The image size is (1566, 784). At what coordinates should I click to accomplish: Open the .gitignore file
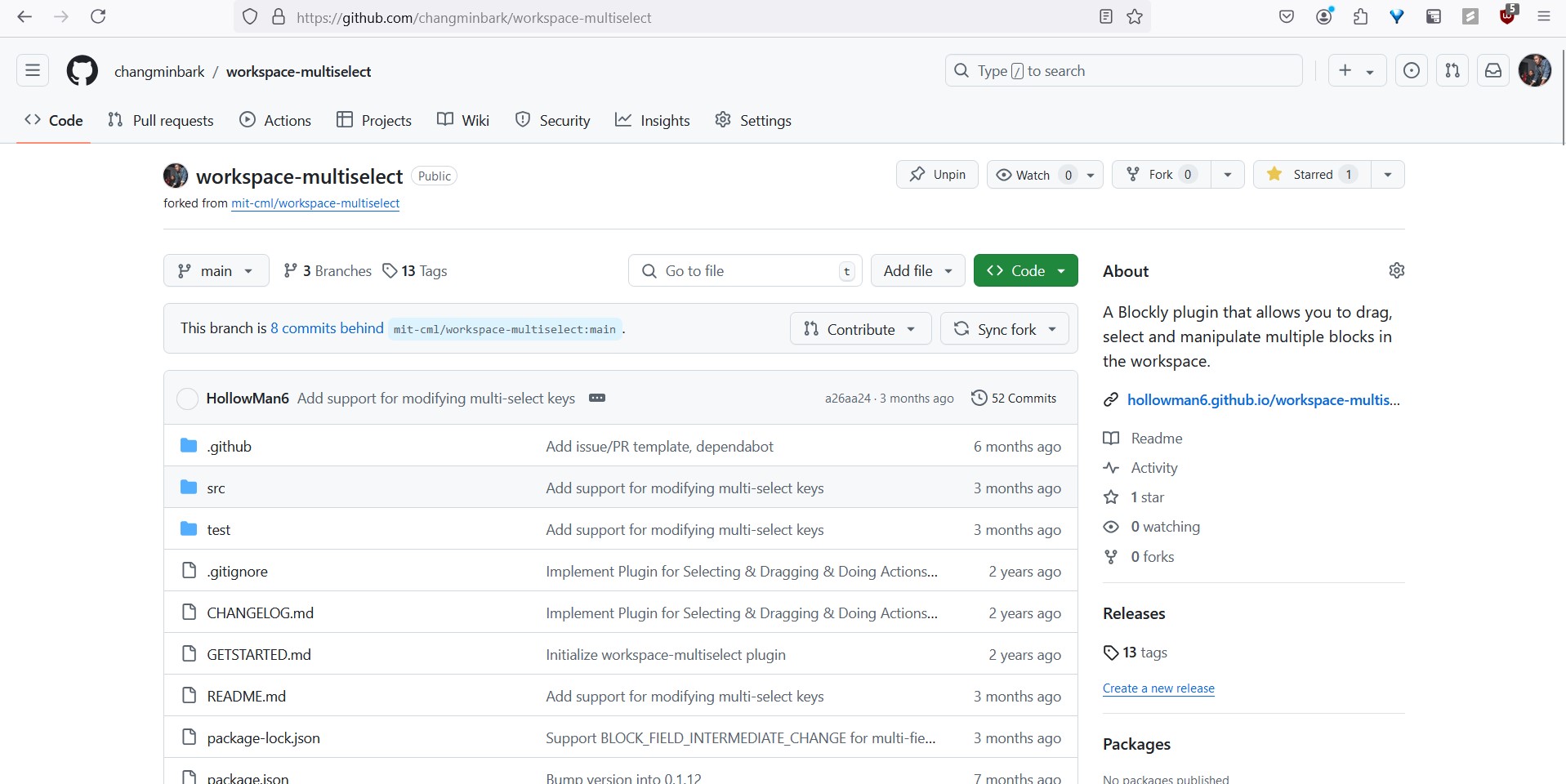(237, 571)
